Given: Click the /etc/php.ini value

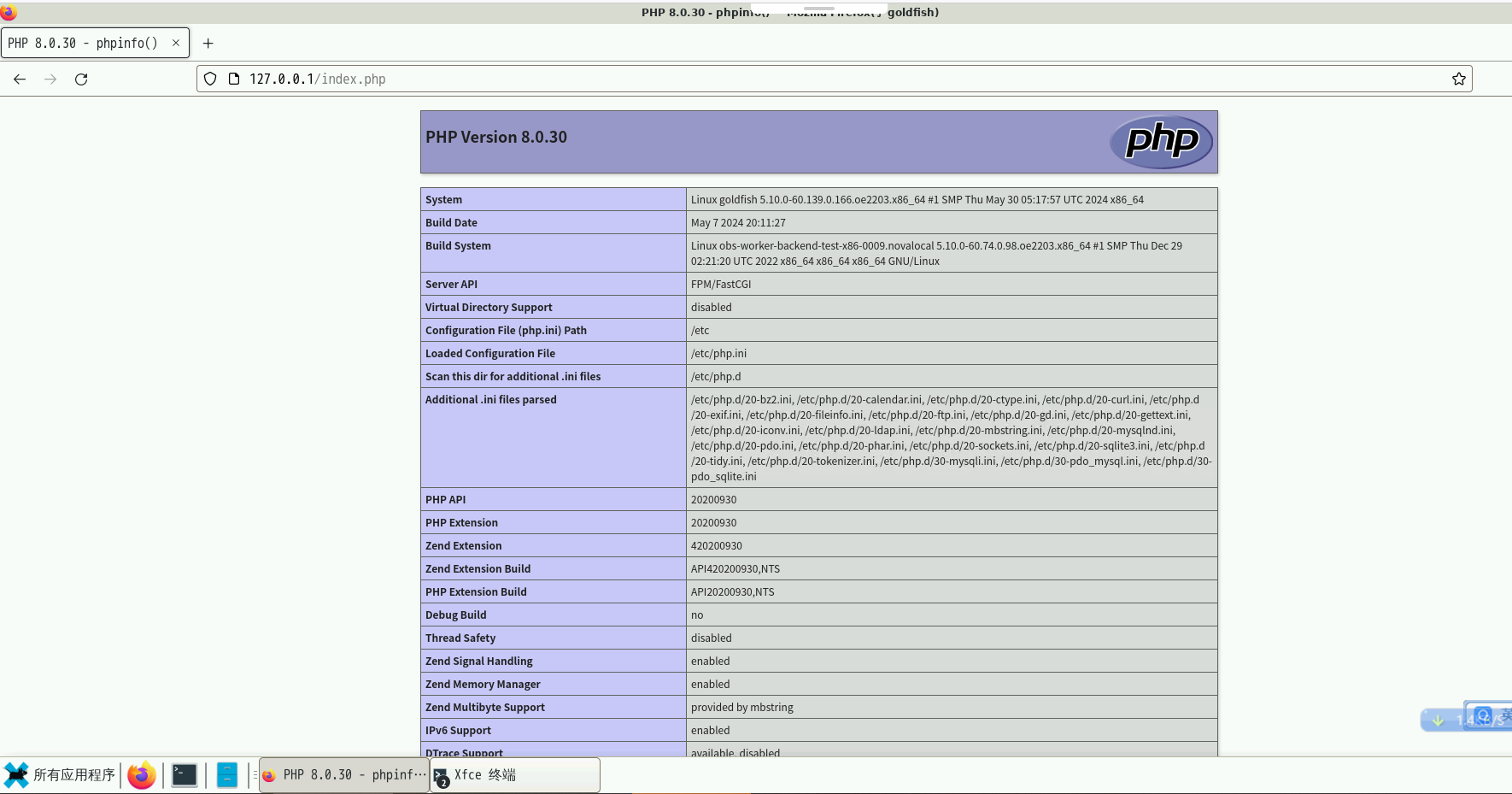Looking at the screenshot, I should [718, 354].
